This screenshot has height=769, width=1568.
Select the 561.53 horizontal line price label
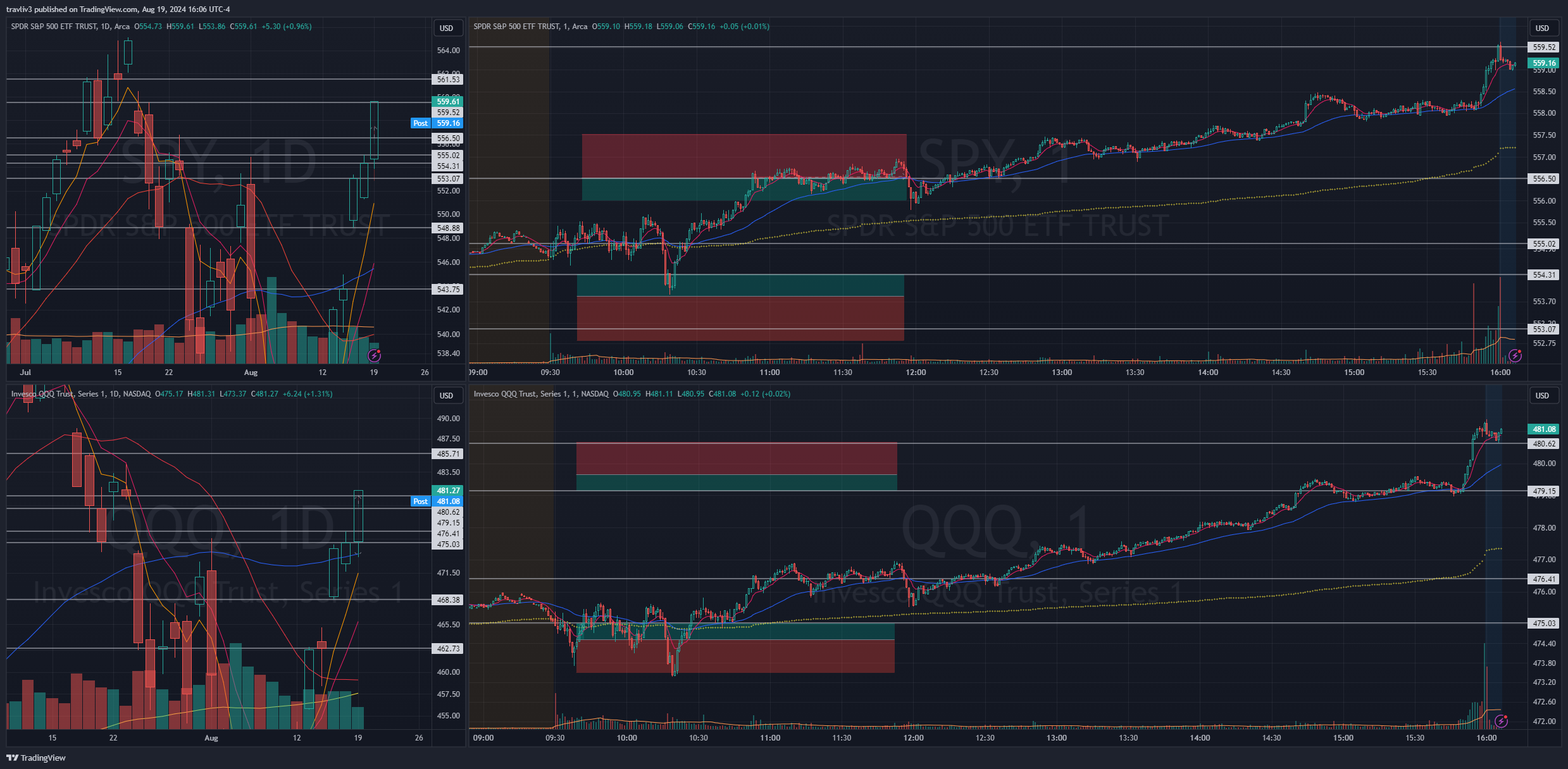[x=448, y=79]
